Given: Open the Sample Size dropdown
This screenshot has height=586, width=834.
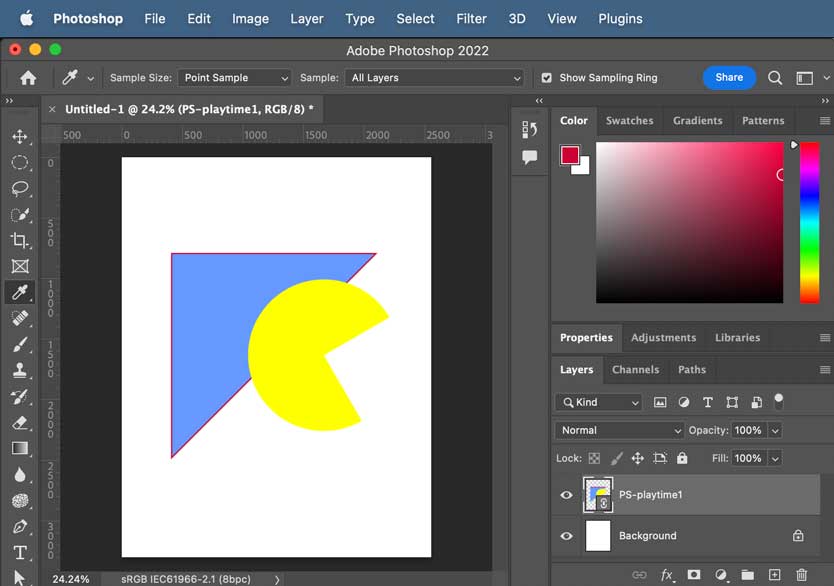Looking at the screenshot, I should 235,78.
